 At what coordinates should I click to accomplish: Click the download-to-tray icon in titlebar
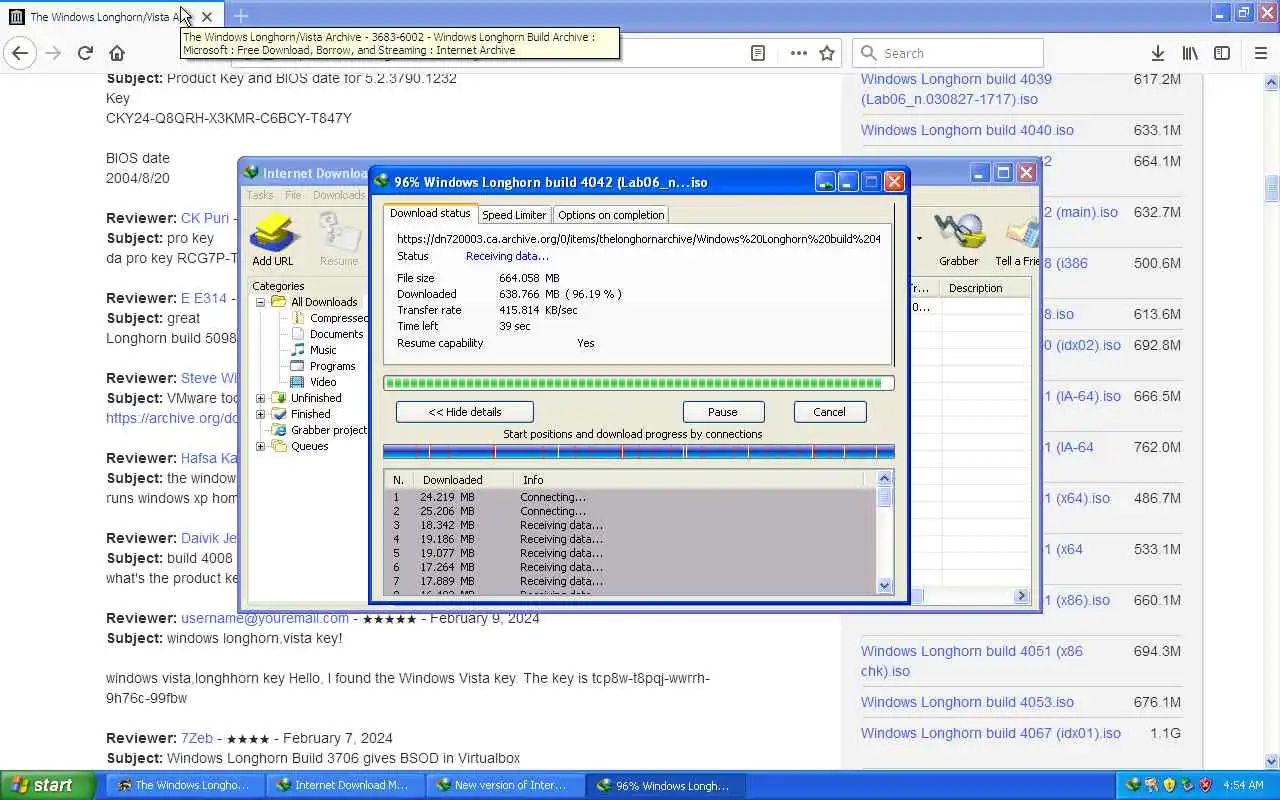click(x=825, y=182)
